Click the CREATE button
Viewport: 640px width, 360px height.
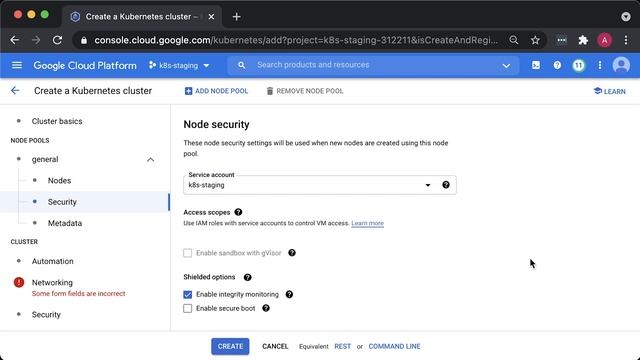(x=230, y=346)
